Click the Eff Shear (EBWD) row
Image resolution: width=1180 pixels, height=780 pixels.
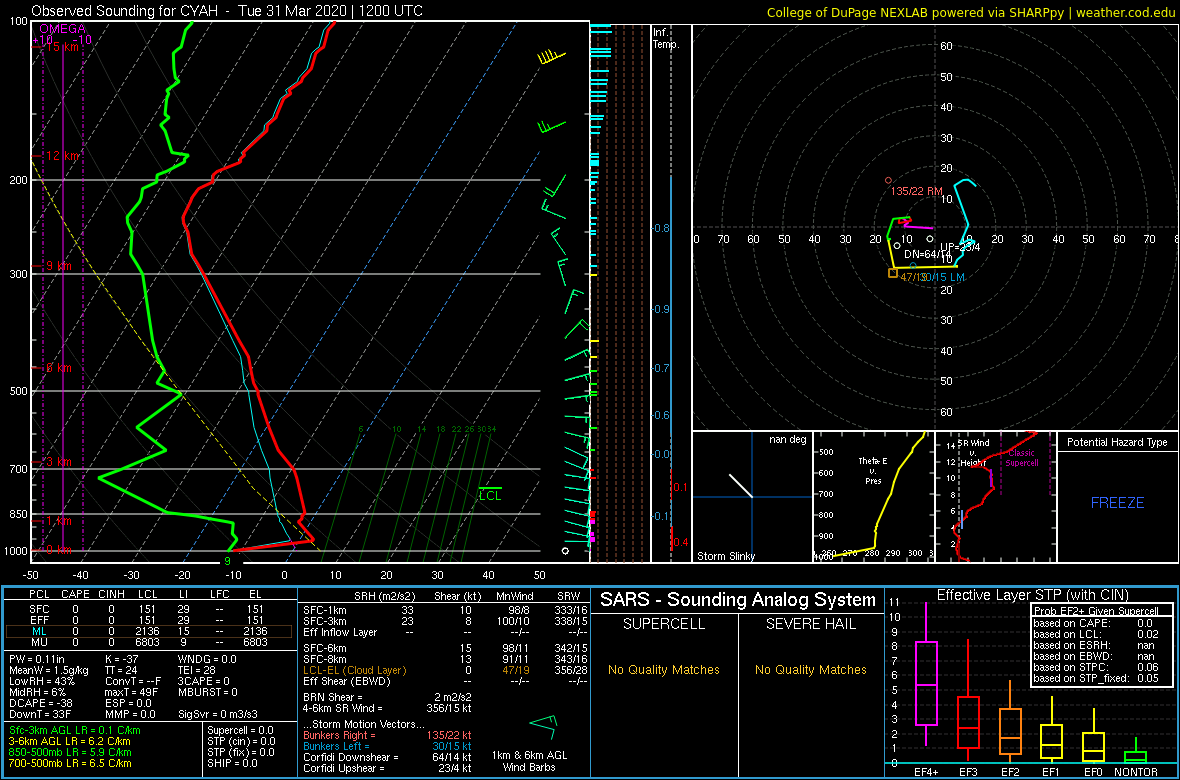(444, 681)
